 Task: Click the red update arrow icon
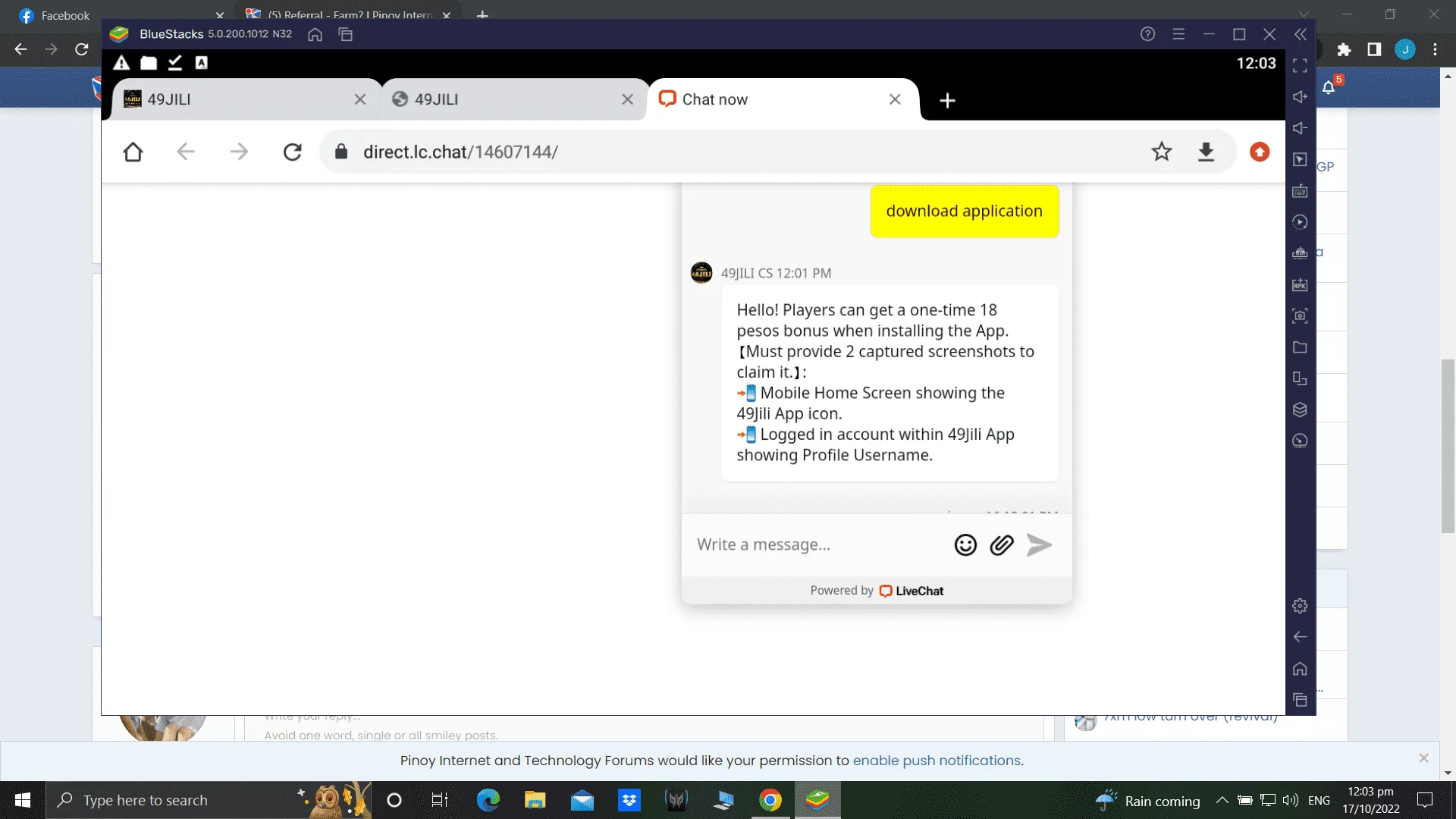click(x=1260, y=152)
